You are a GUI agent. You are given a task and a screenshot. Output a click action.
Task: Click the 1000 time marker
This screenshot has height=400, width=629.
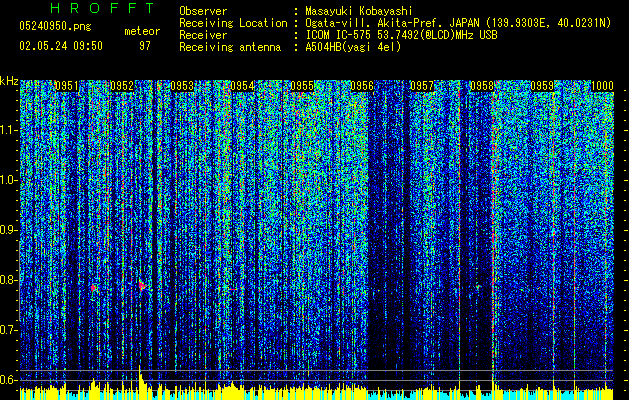pyautogui.click(x=602, y=86)
